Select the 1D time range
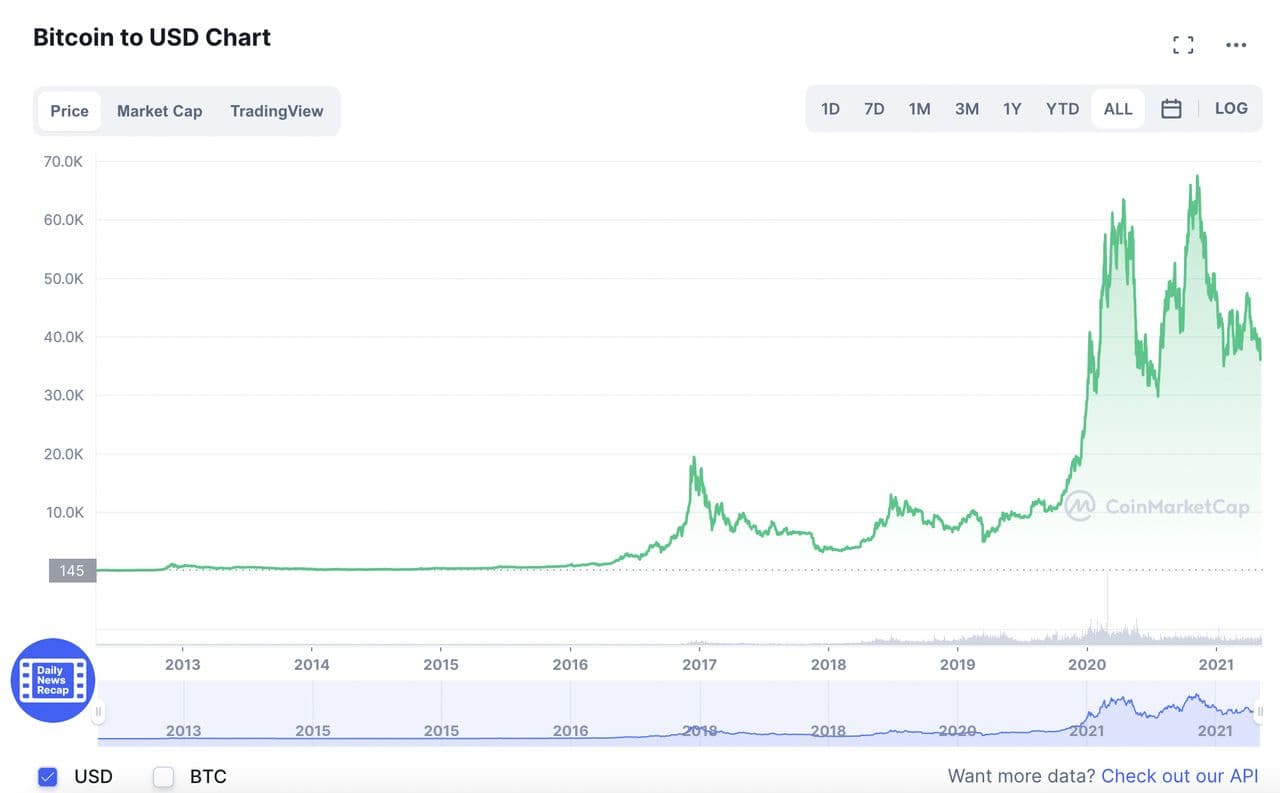The width and height of the screenshot is (1280, 793). (x=830, y=109)
